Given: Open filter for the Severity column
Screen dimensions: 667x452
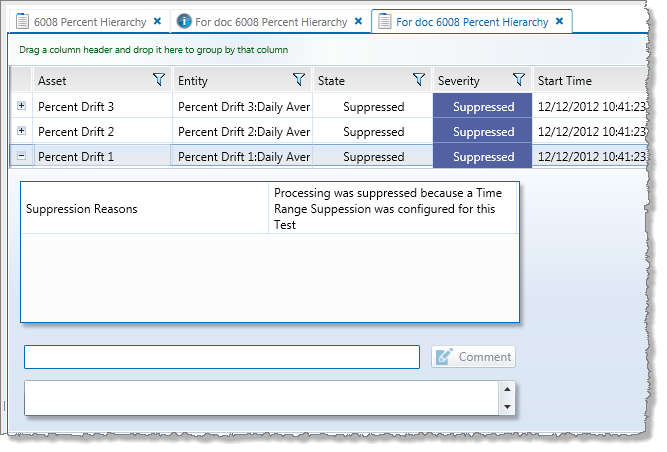Looking at the screenshot, I should click(518, 80).
